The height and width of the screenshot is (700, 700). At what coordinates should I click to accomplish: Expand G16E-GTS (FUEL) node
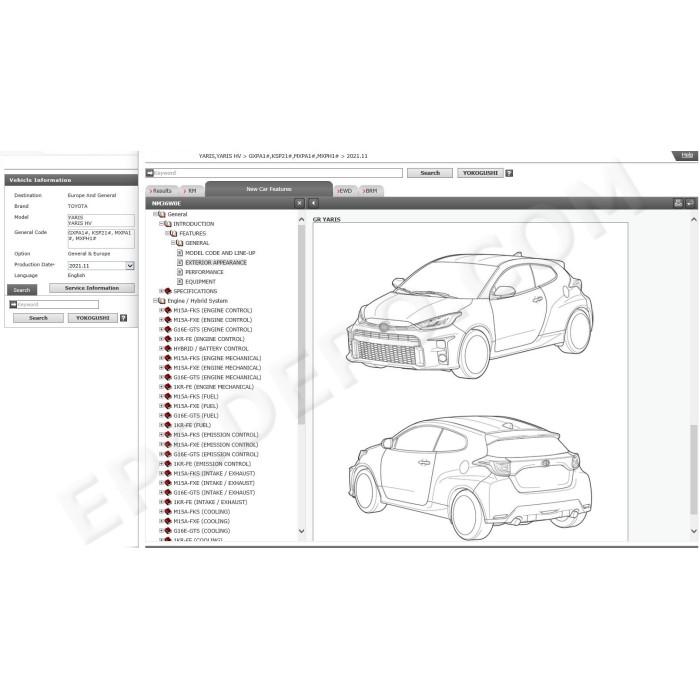(161, 416)
